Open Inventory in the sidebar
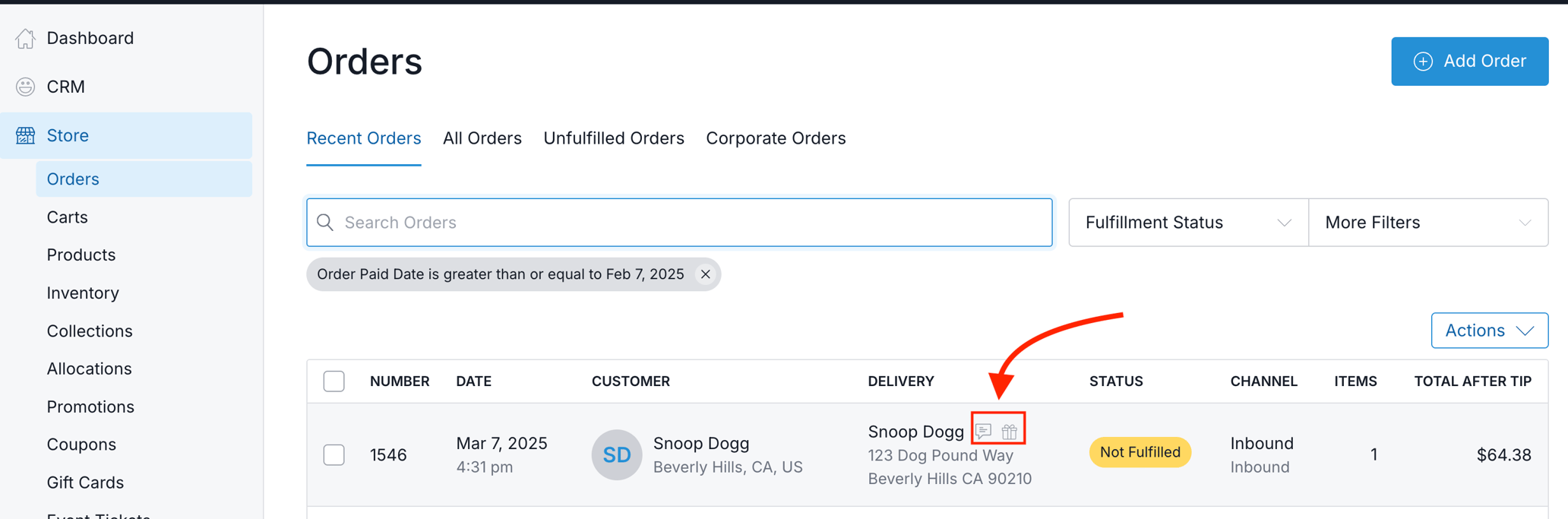 coord(83,293)
